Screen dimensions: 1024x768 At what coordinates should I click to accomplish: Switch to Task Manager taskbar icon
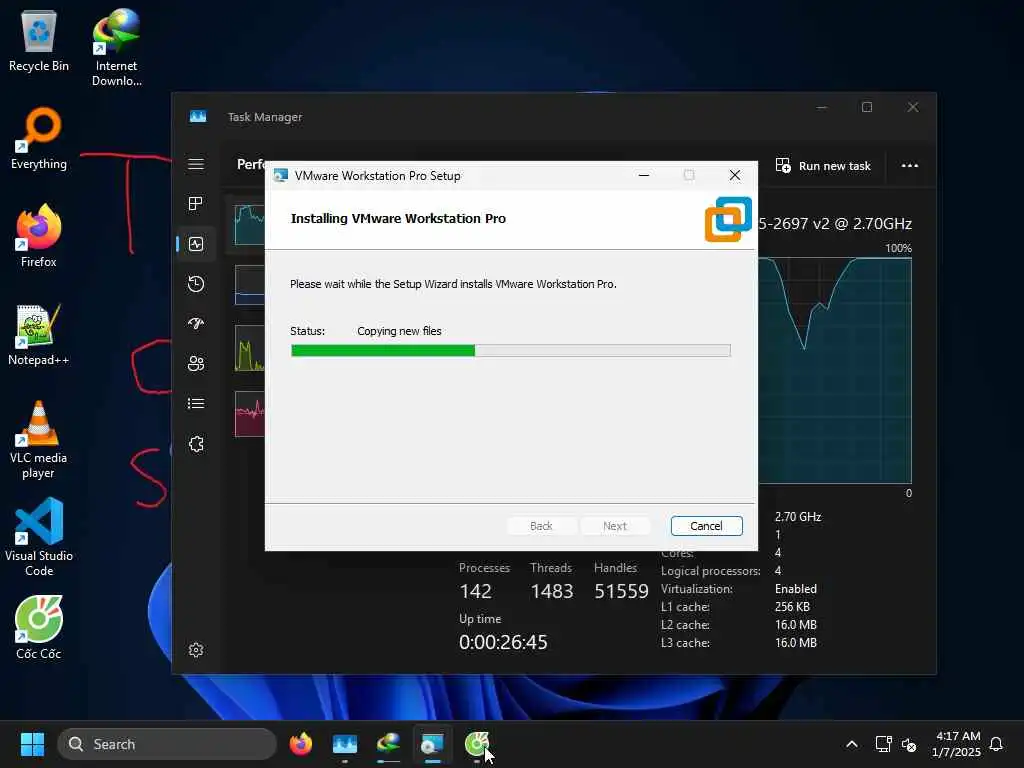[x=345, y=744]
